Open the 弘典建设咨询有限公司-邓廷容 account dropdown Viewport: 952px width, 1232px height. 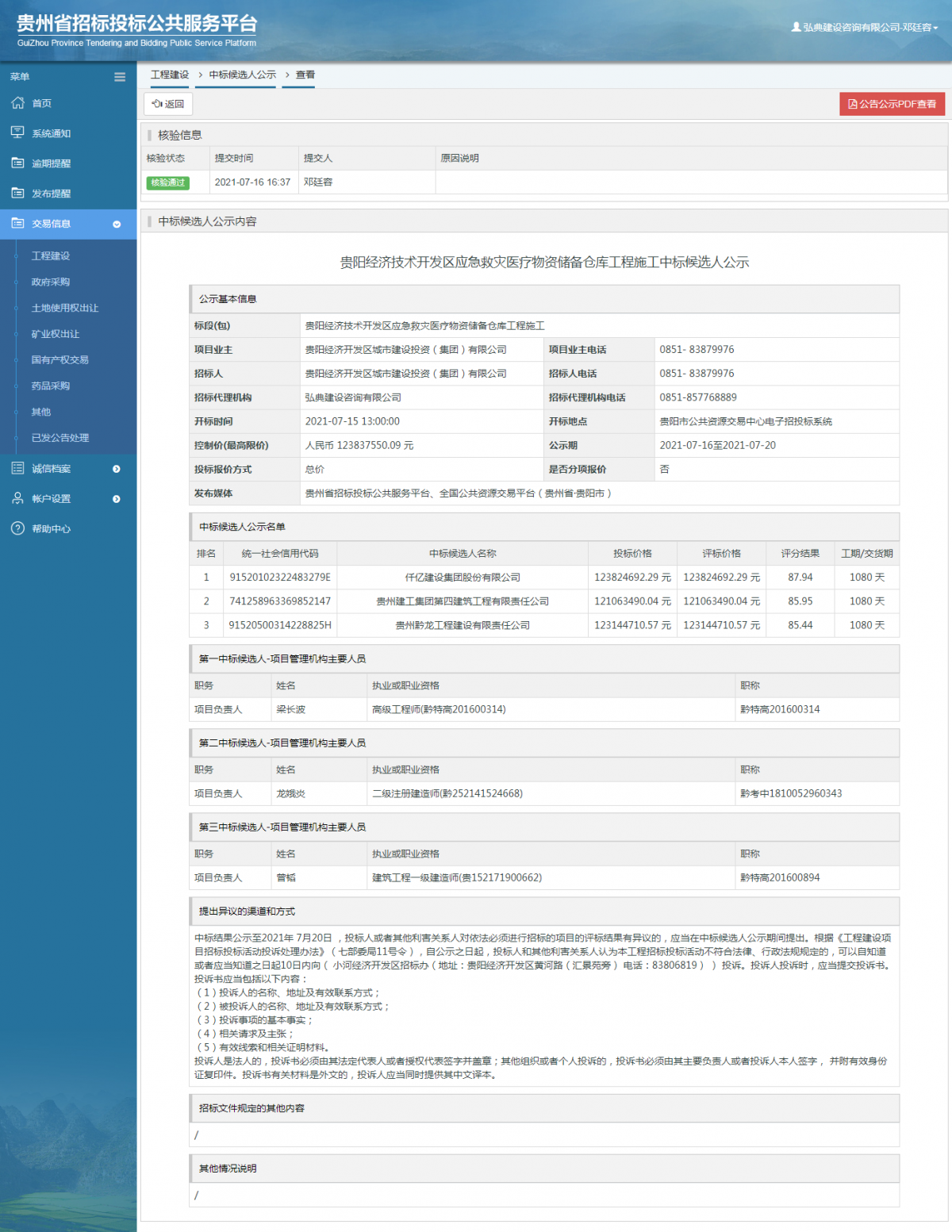[x=865, y=27]
